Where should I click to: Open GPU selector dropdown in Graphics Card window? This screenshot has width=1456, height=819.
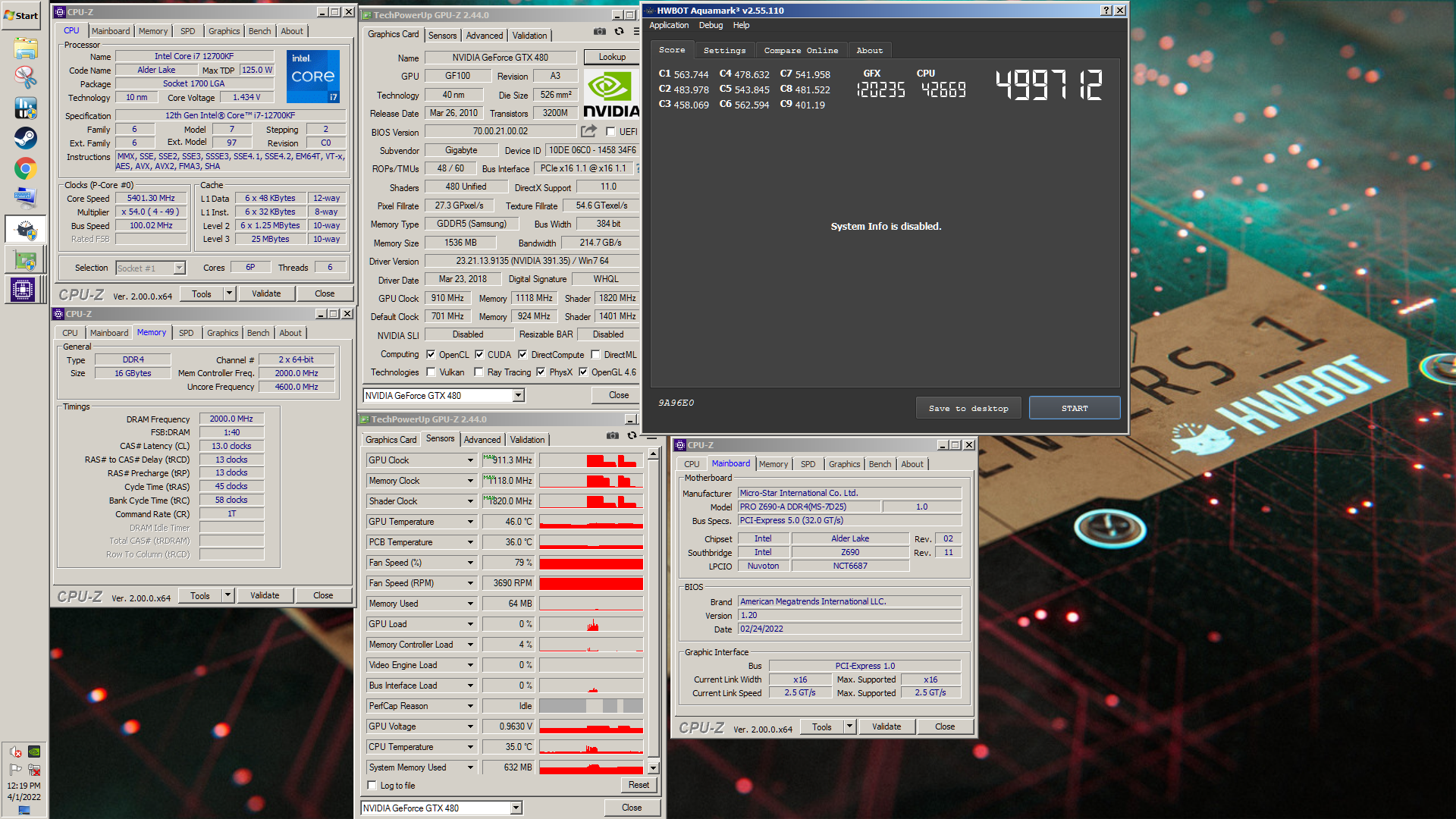tap(519, 396)
